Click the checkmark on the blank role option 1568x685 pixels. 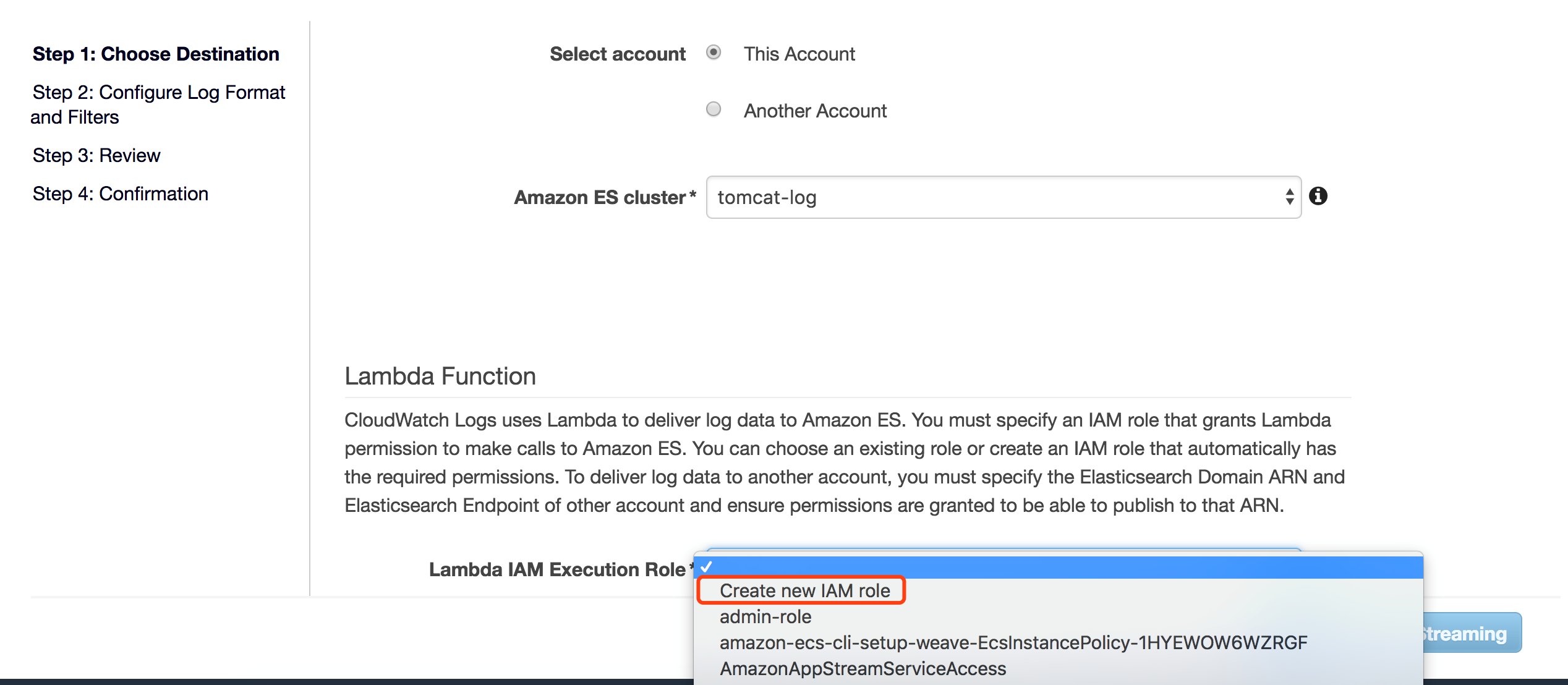pos(707,566)
